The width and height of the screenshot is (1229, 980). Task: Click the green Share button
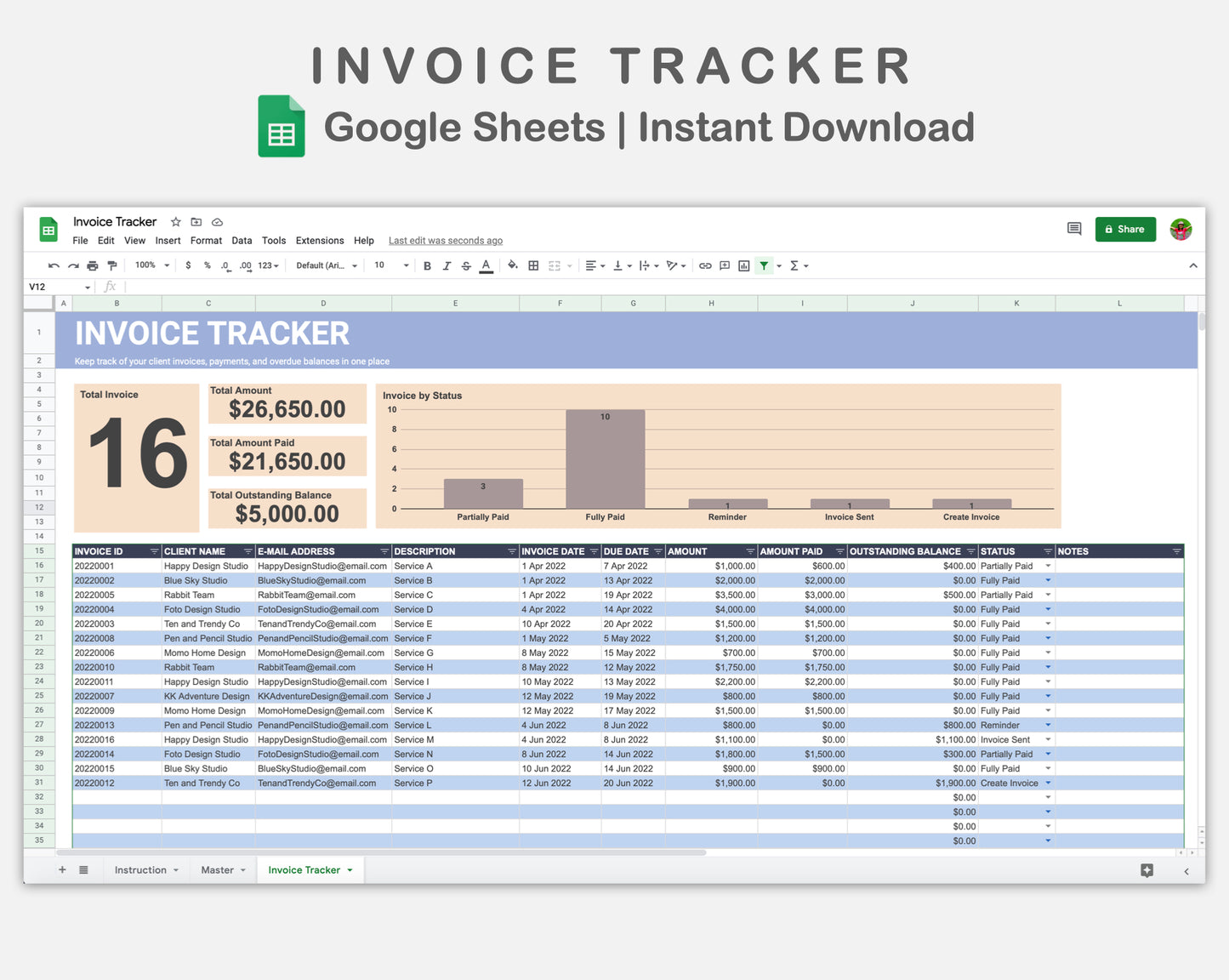1124,230
